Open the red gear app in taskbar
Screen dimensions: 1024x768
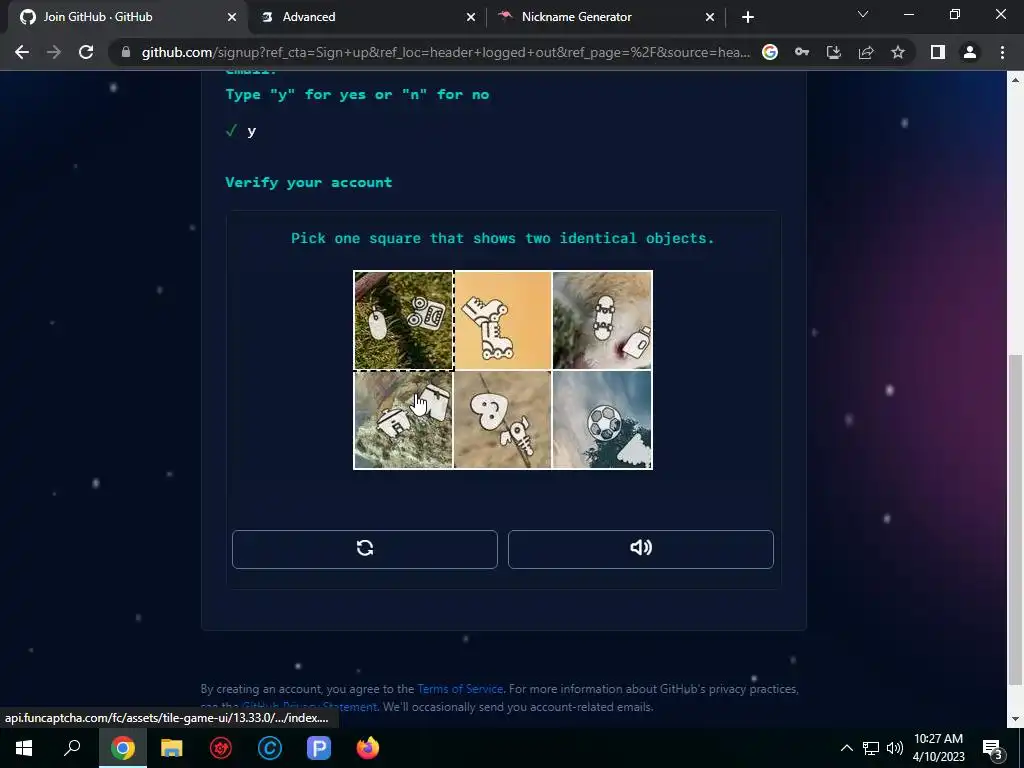[221, 748]
